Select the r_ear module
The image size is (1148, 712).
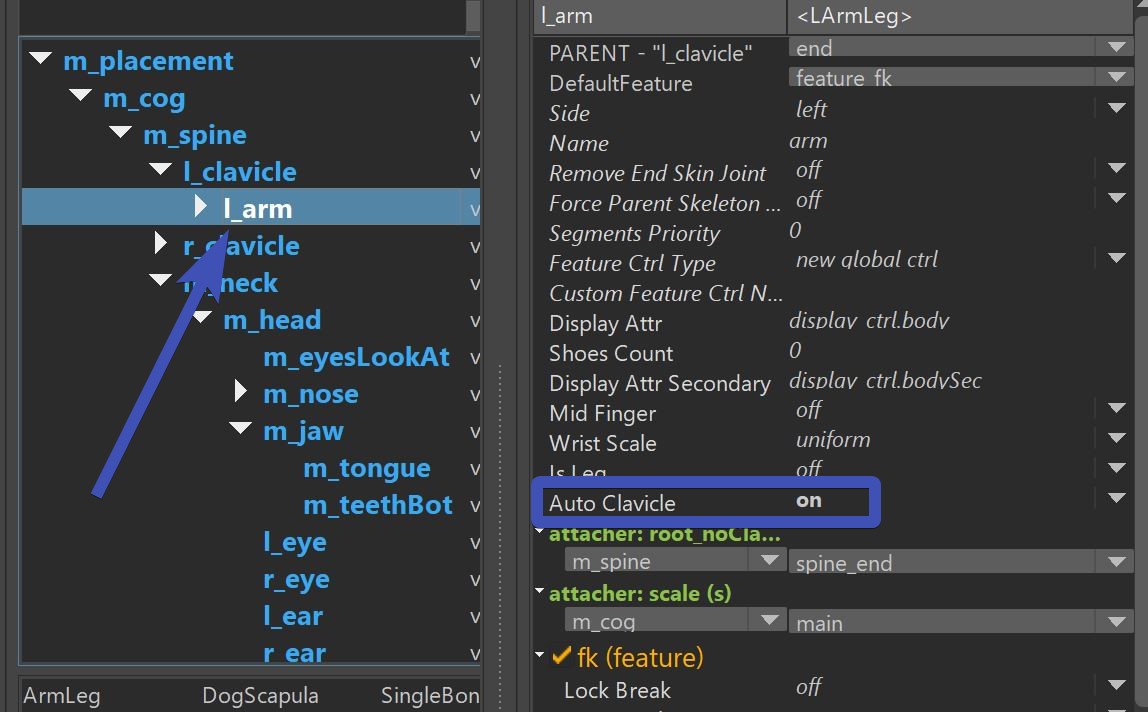pyautogui.click(x=294, y=652)
